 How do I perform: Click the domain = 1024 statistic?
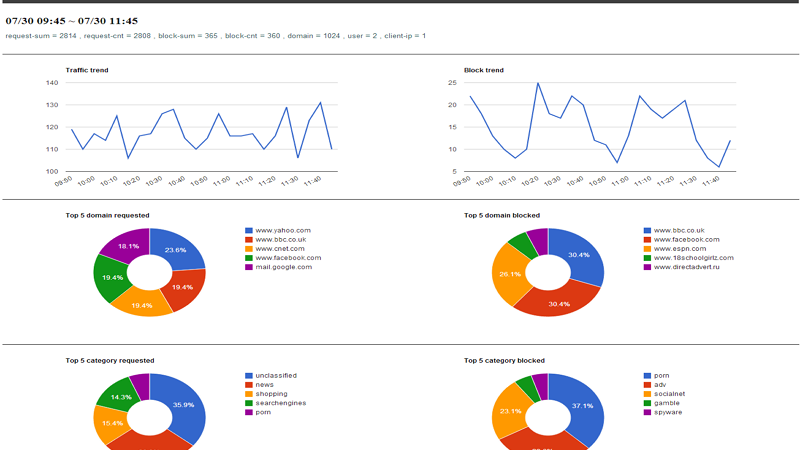(x=313, y=36)
